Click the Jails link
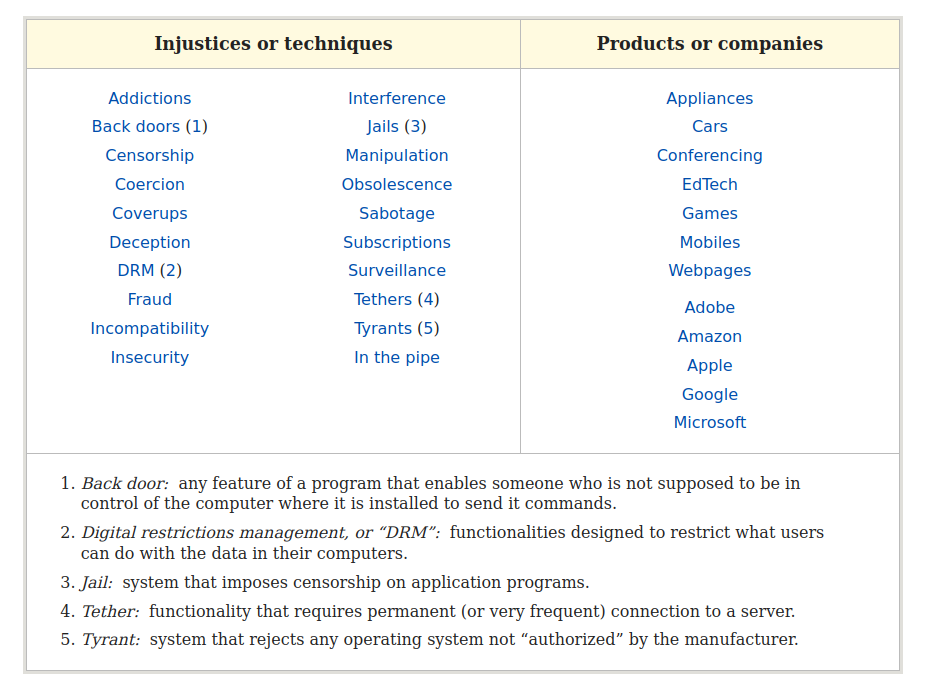 [383, 126]
